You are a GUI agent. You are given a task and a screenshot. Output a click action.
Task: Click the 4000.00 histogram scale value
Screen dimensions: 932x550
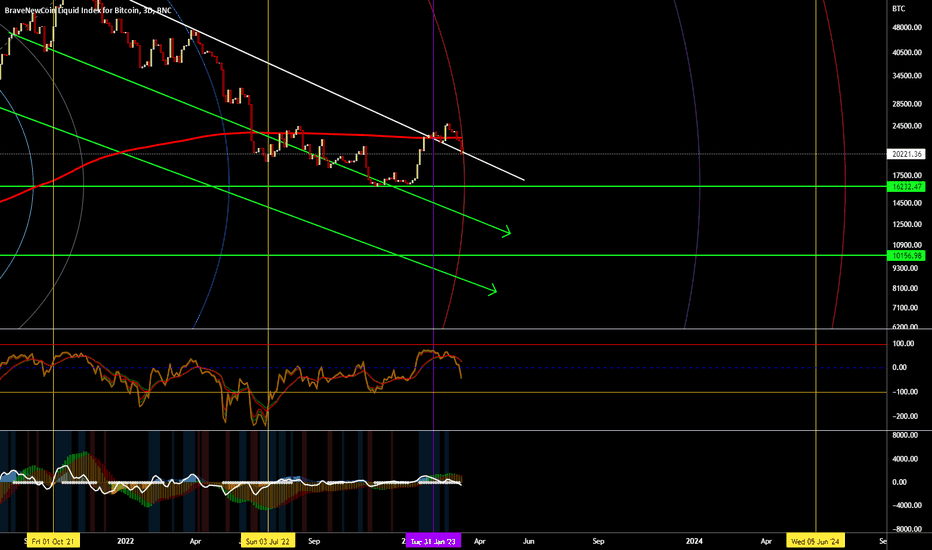(x=906, y=459)
